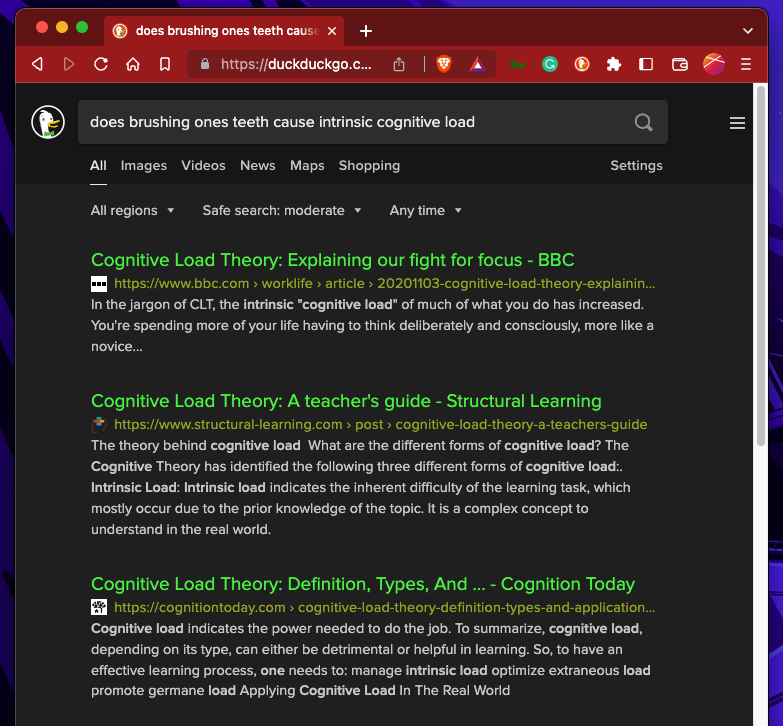Reload the current page
This screenshot has width=783, height=726.
(x=101, y=64)
